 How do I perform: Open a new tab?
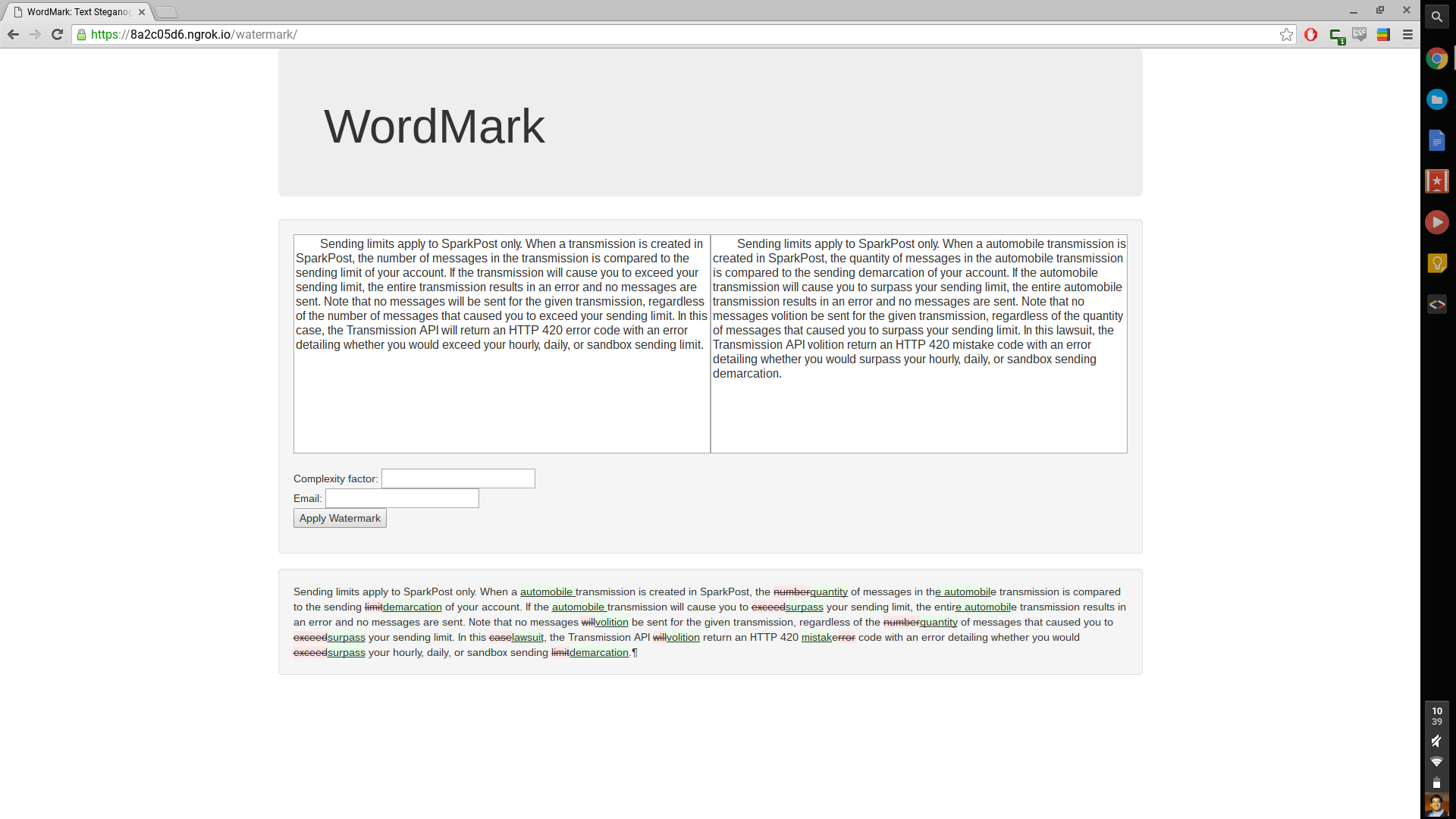166,12
